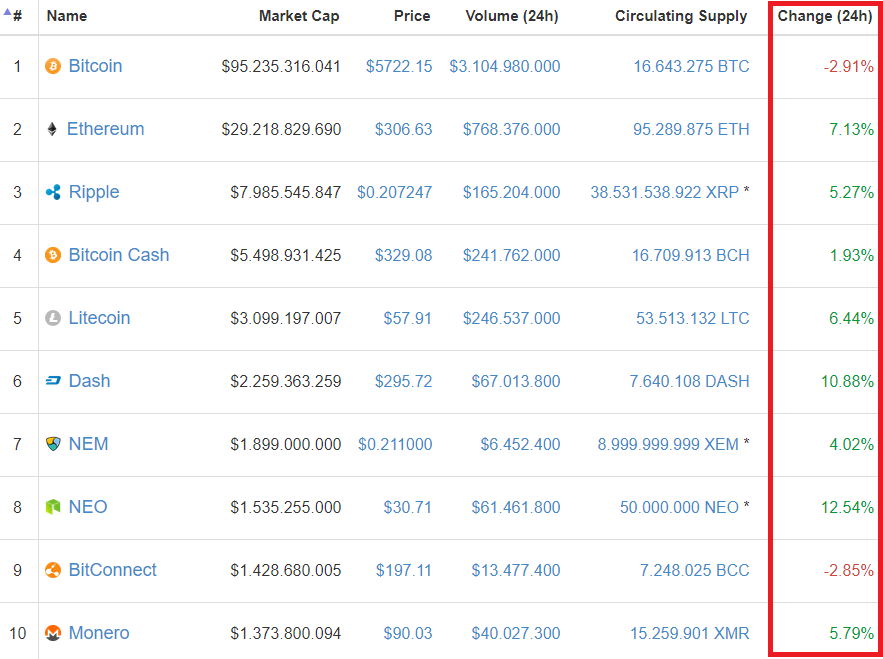
Task: Open NEO circulating supply 50.000.000 link
Action: (679, 507)
